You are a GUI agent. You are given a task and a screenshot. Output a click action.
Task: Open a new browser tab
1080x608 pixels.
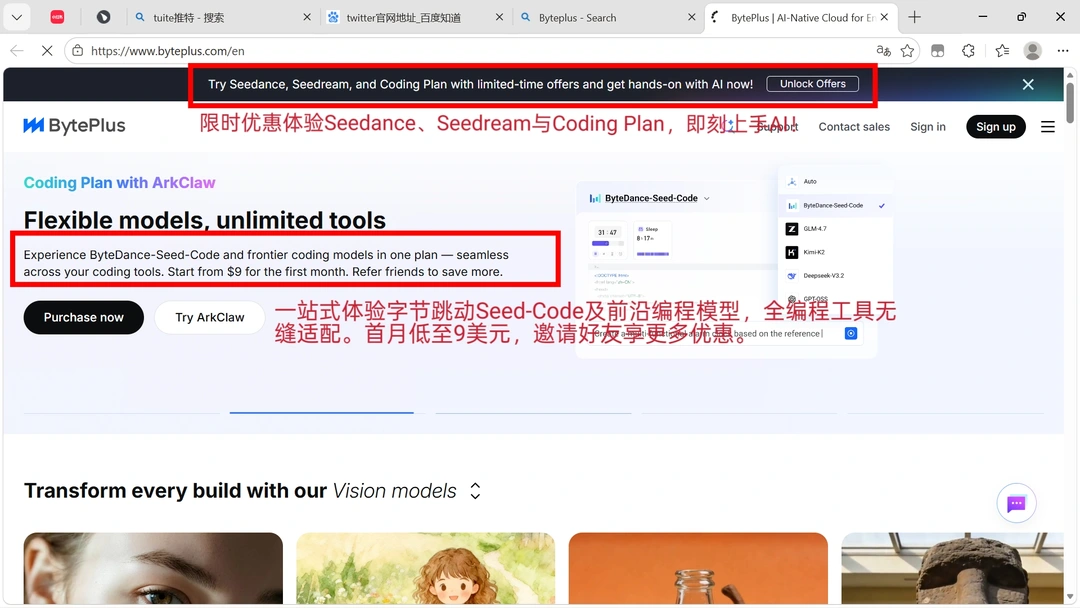coord(915,17)
